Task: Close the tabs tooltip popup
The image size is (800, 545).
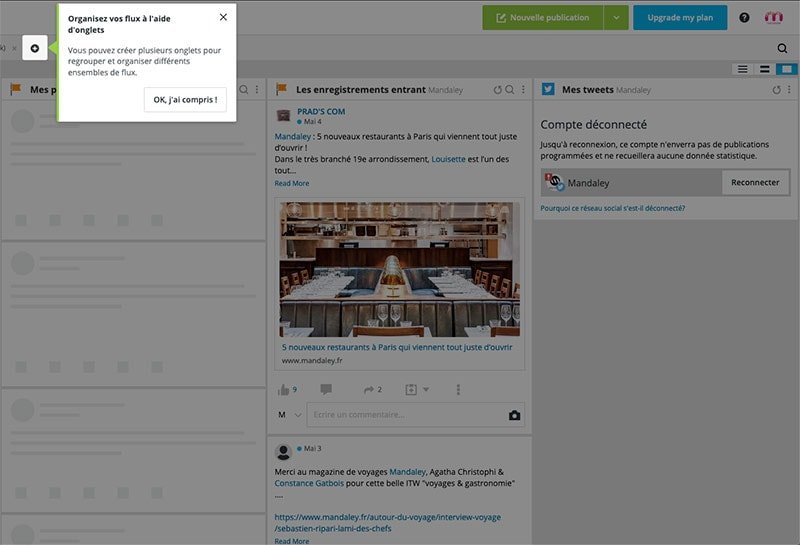Action: click(223, 17)
